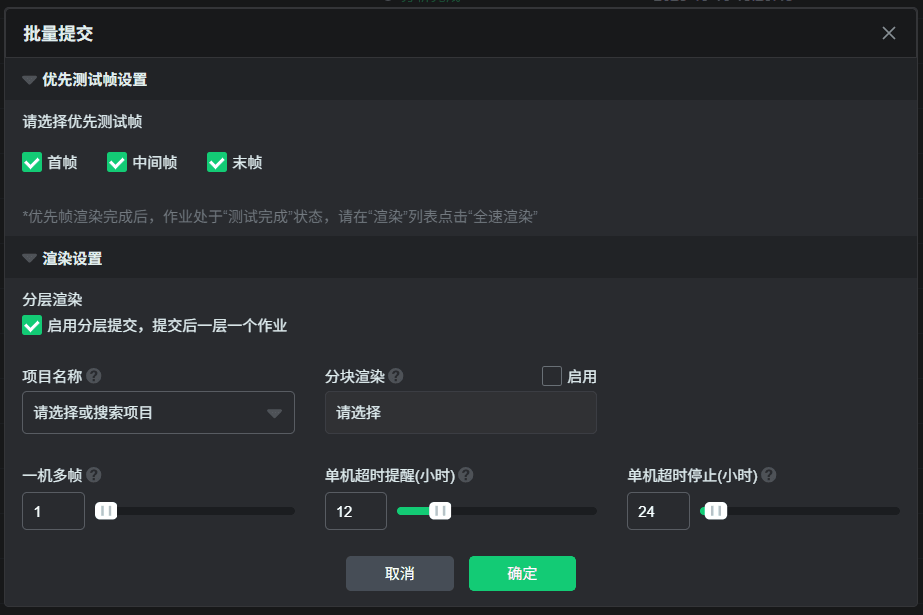Screen dimensions: 923x615
Task: Toggle 启用分层提交 layered submission checkbox
Action: 32,325
